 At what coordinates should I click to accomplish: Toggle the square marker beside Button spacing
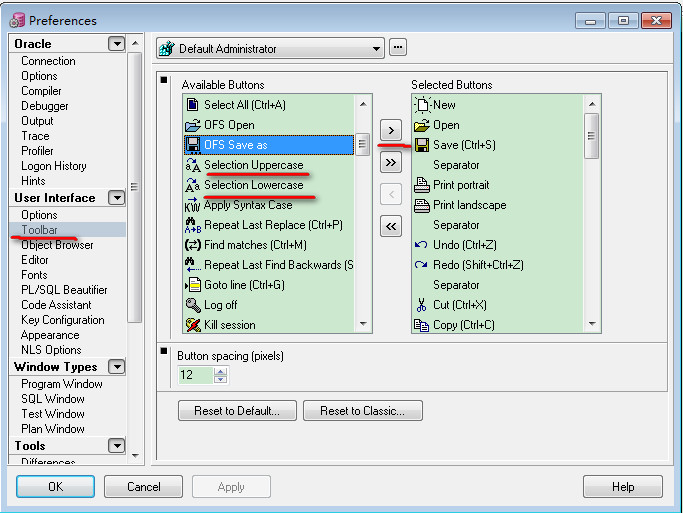pos(164,351)
